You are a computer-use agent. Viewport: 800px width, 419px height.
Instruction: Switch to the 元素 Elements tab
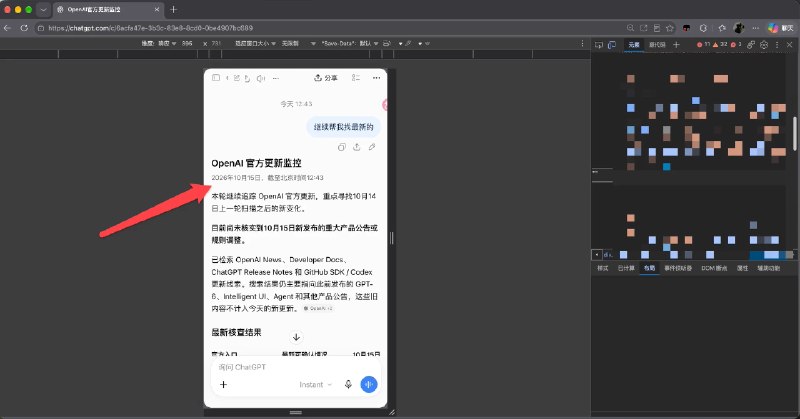[x=634, y=45]
